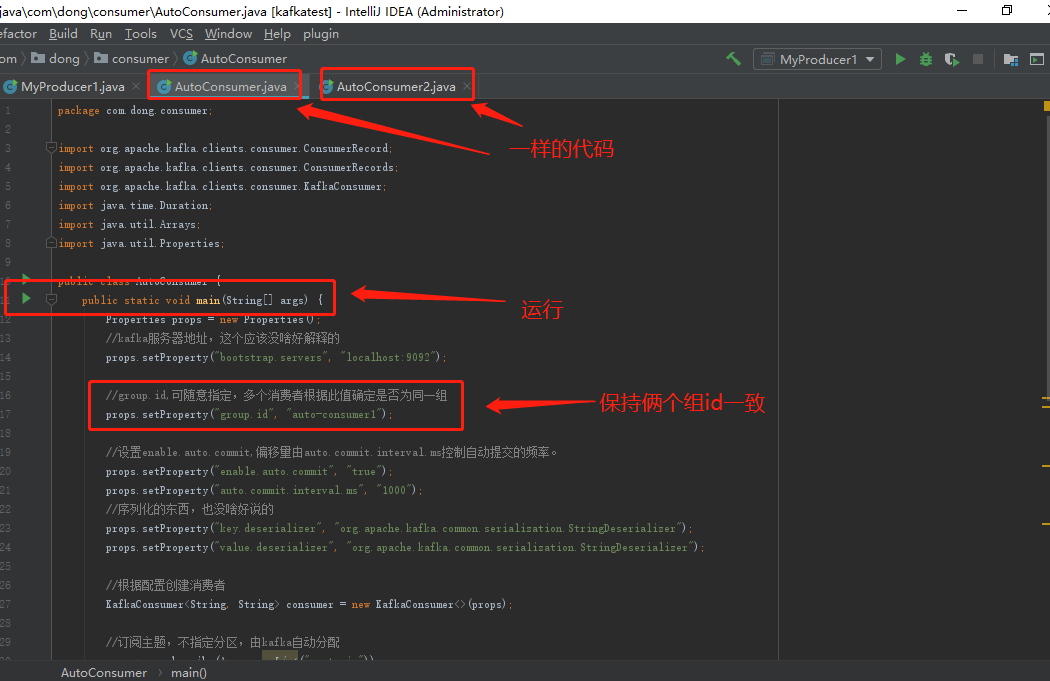The width and height of the screenshot is (1050, 681).
Task: Click the 'auto.commit.interval.ms' setProperty line
Action: click(264, 490)
